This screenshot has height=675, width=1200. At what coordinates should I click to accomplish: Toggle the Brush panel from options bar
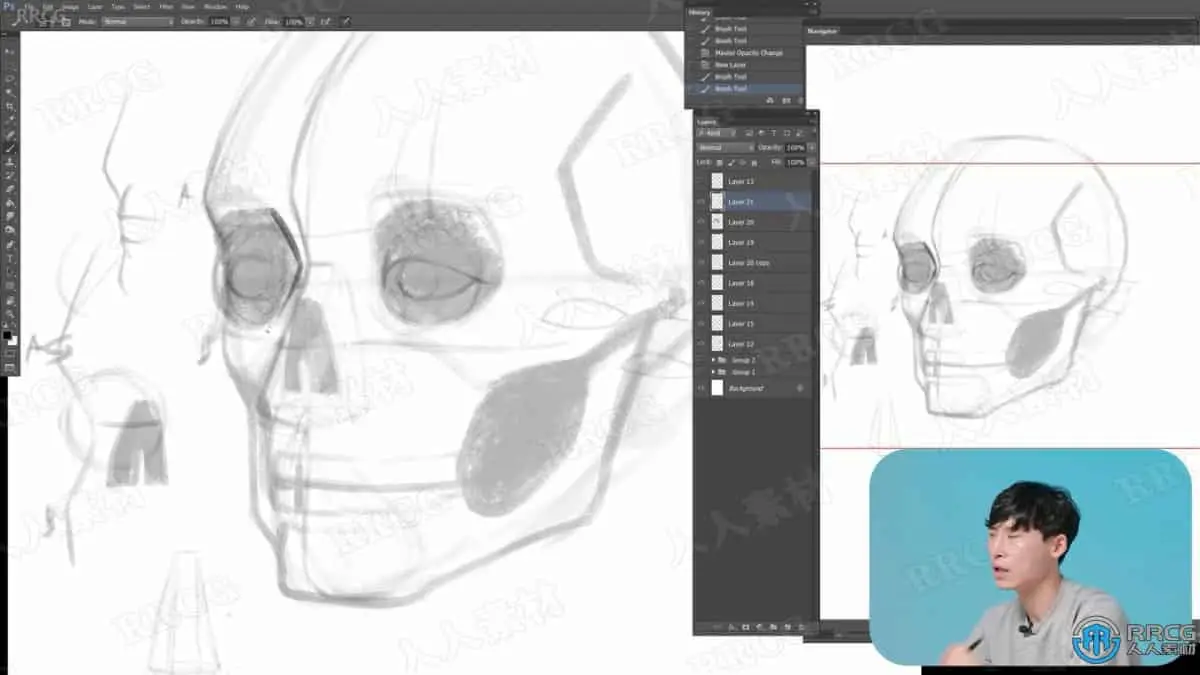point(67,21)
